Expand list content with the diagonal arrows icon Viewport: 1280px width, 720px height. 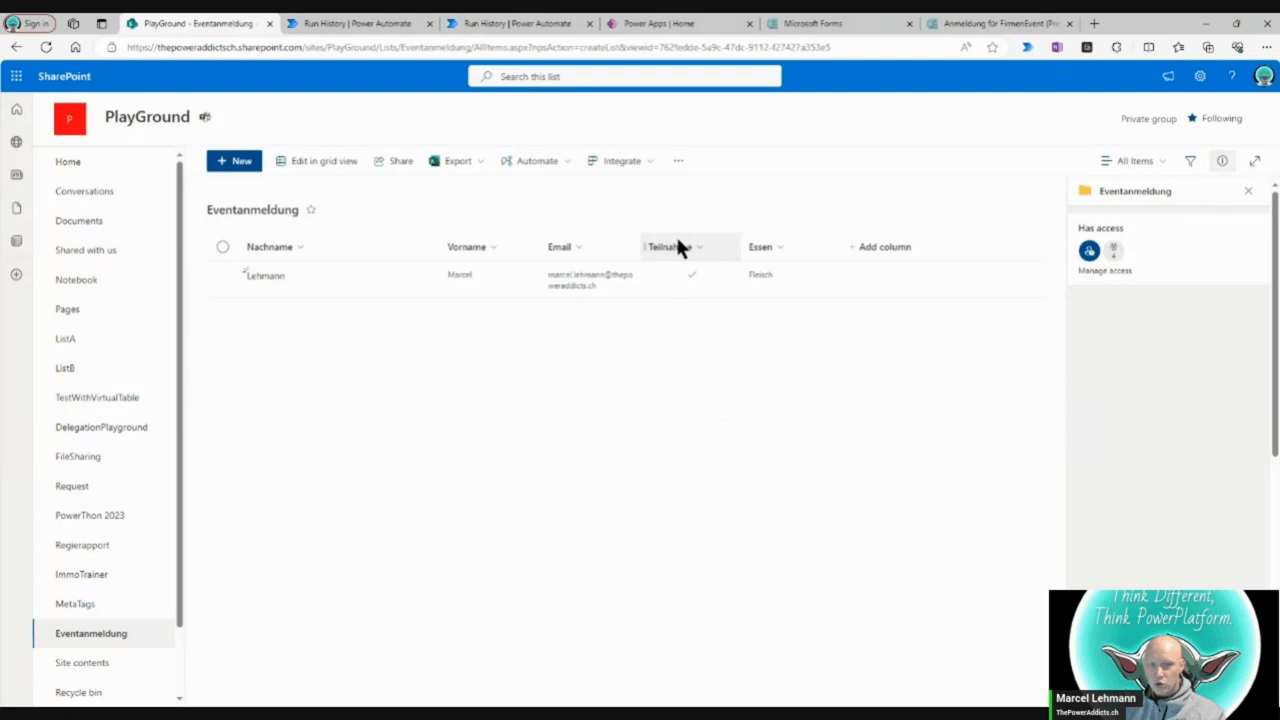[1255, 161]
